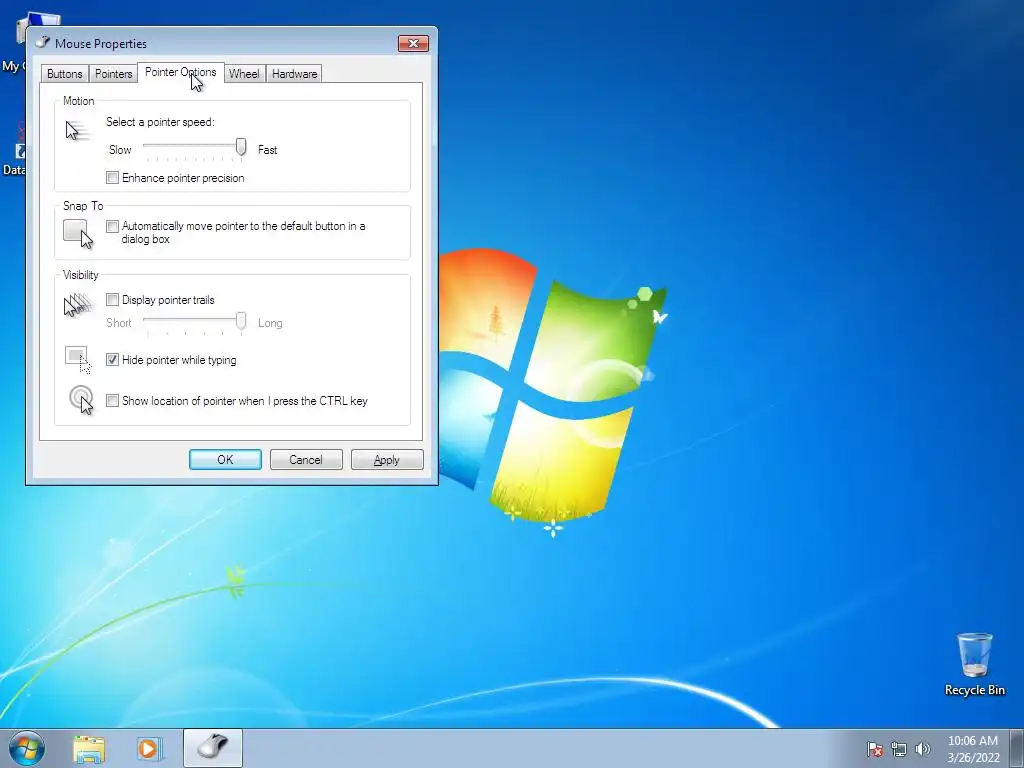Close the Mouse Properties dialog
1024x768 pixels.
pyautogui.click(x=413, y=44)
